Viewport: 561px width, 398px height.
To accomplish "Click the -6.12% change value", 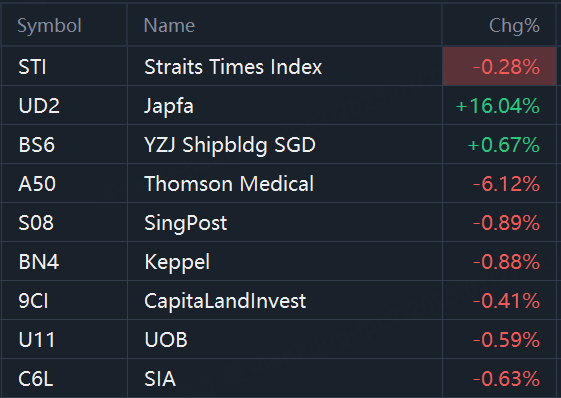I will pyautogui.click(x=506, y=184).
